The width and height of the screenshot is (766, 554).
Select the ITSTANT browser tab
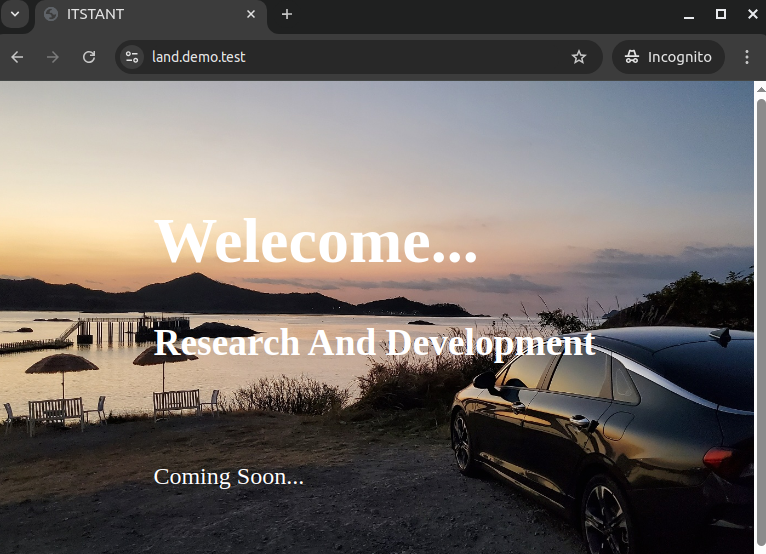click(140, 15)
